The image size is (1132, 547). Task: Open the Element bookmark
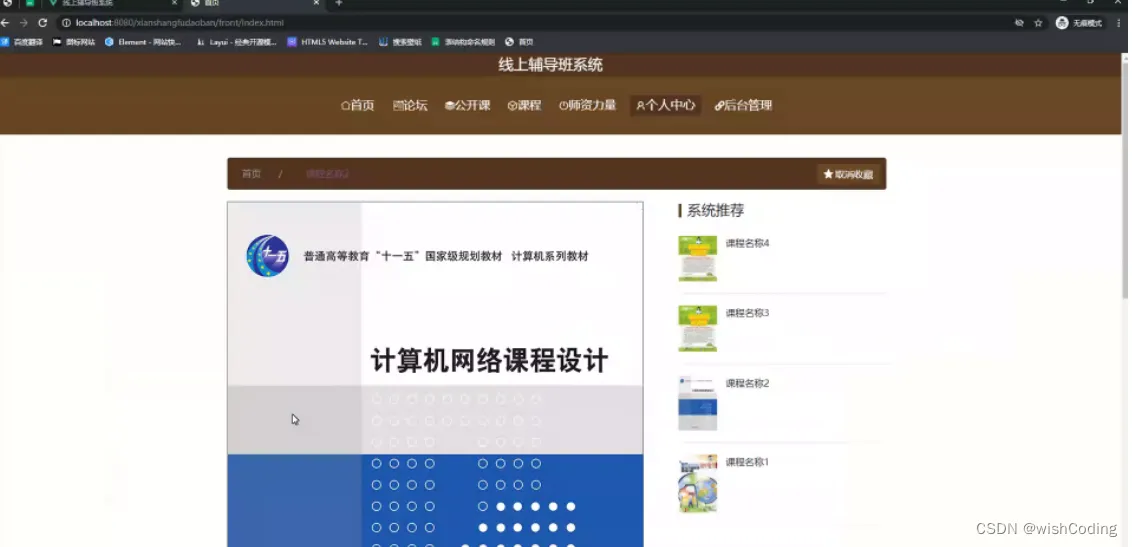[x=143, y=42]
